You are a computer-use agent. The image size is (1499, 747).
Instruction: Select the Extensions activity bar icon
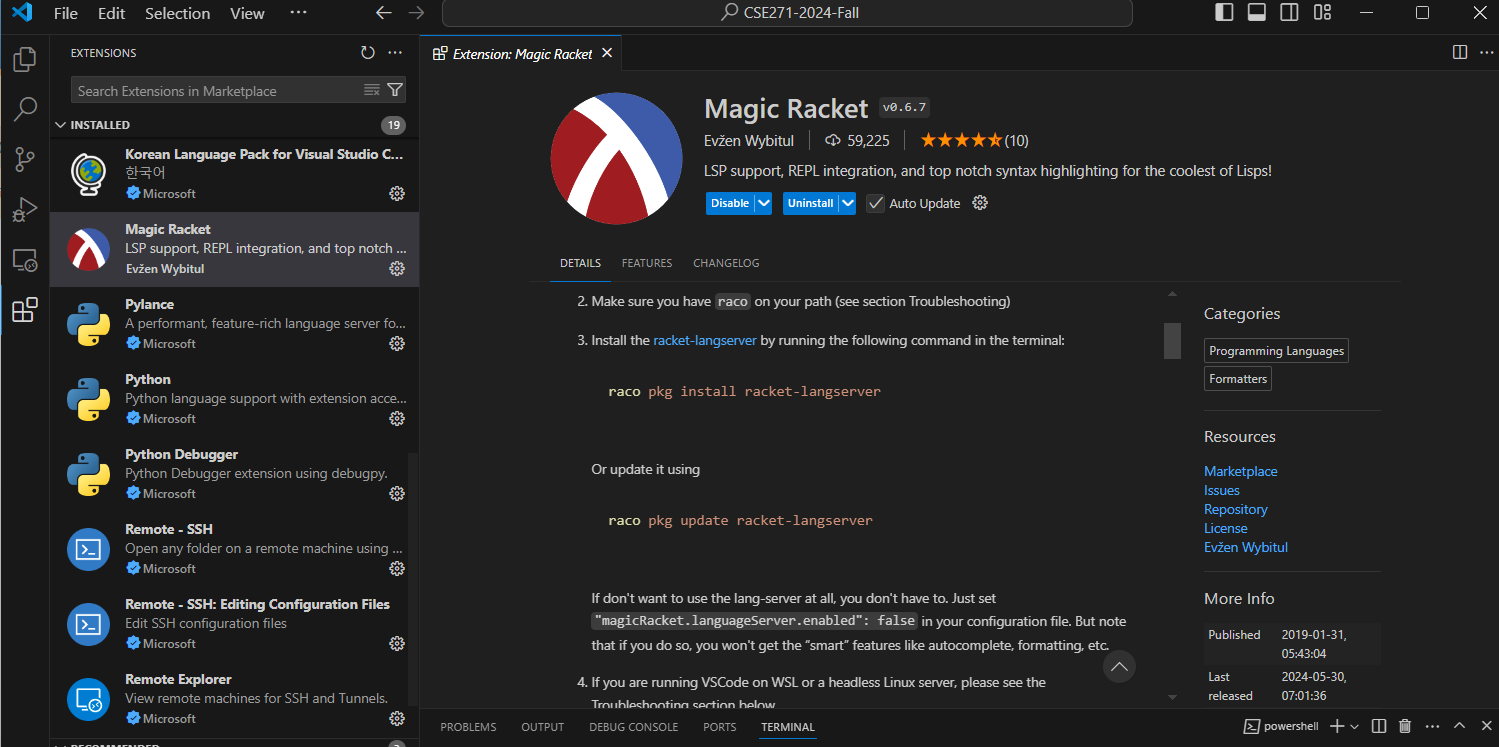(25, 310)
